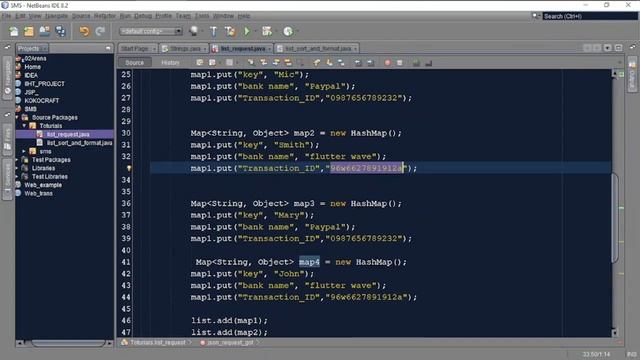Click the red Start Macro Recording icon
The width and height of the screenshot is (640, 360).
387,62
